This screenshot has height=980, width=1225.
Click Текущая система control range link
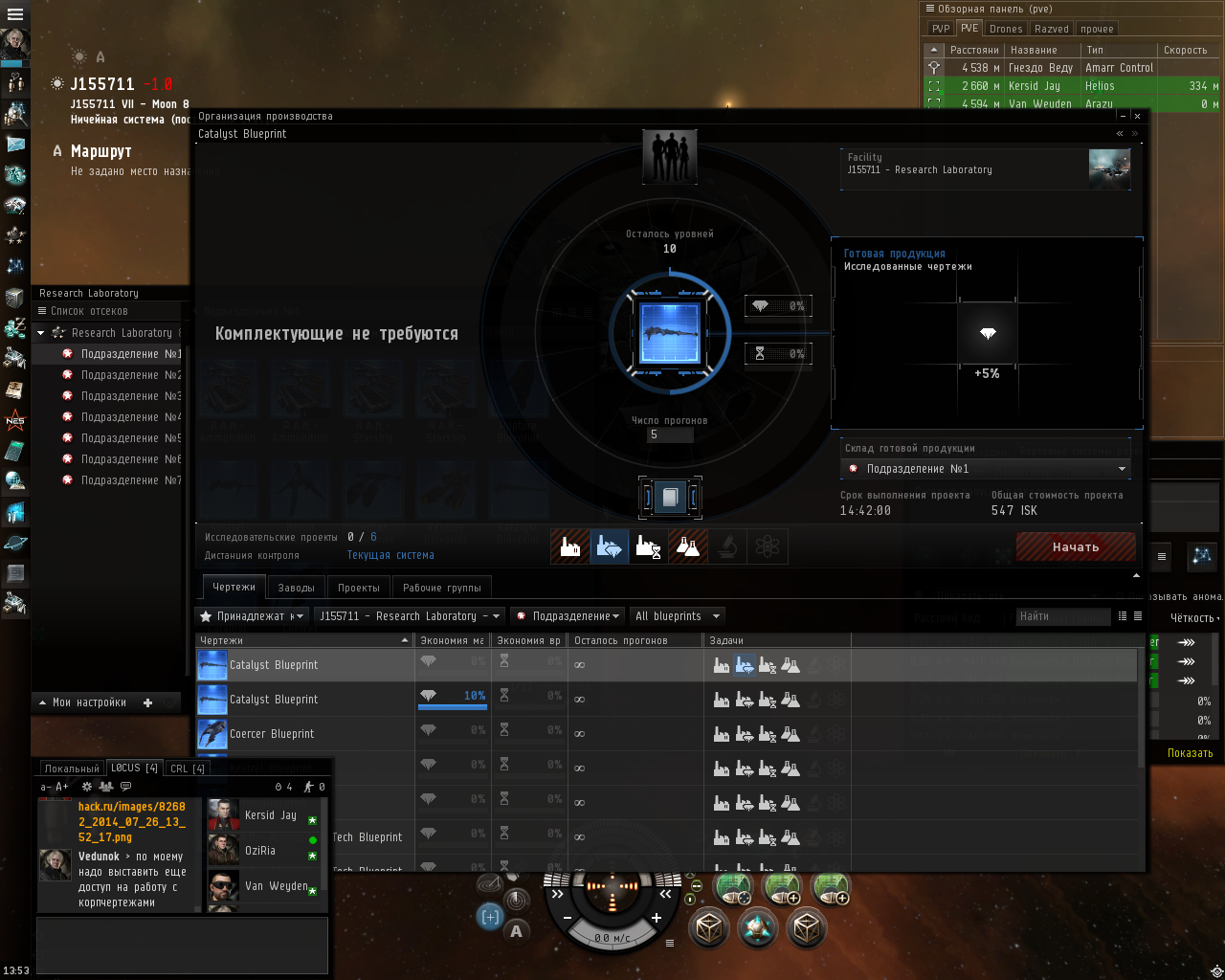click(390, 555)
